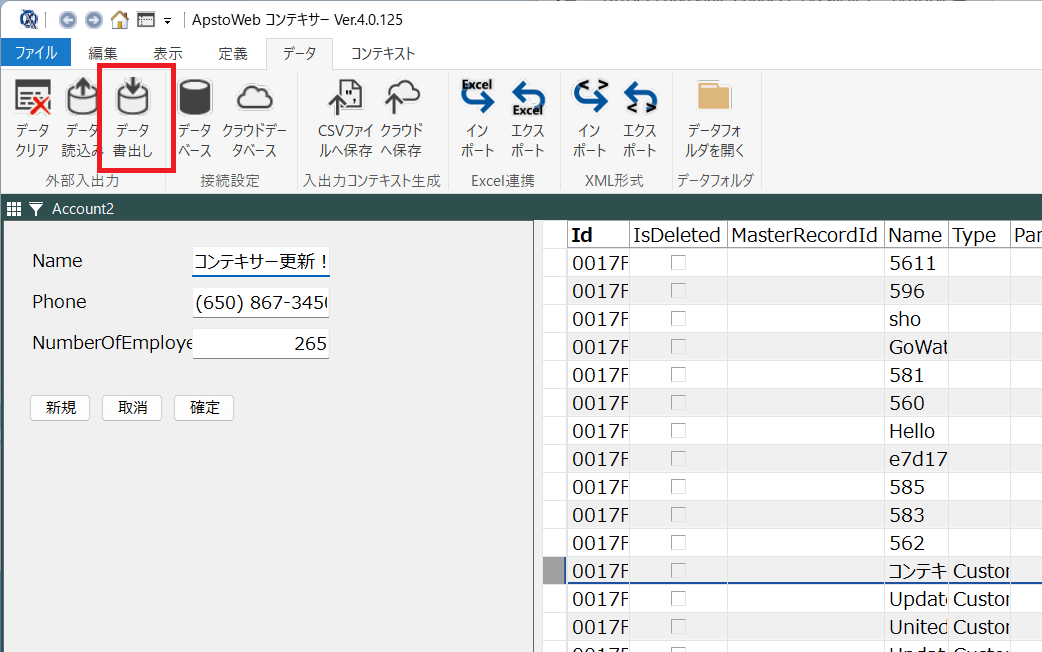Click the home icon in title bar

(x=120, y=20)
